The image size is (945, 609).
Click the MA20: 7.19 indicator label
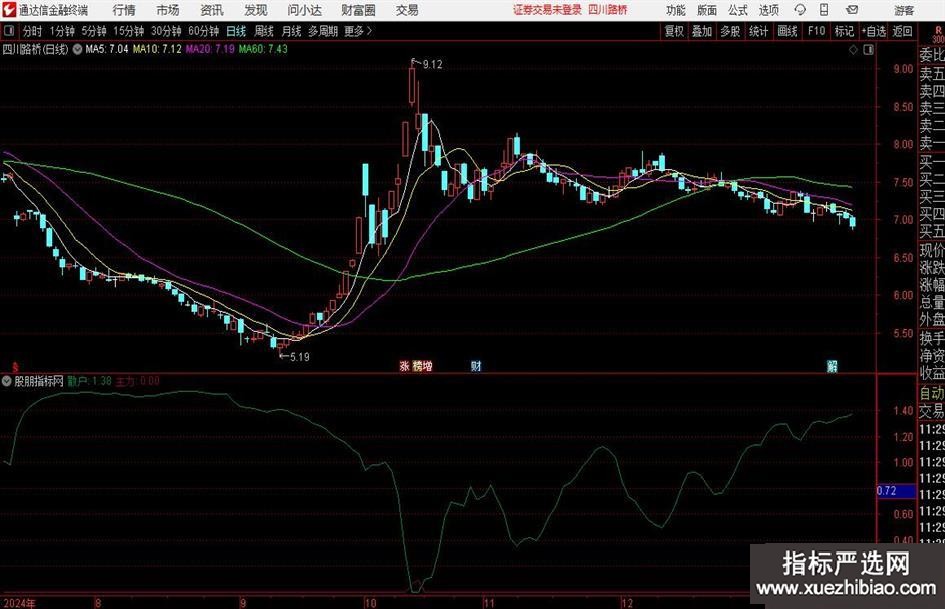[x=210, y=49]
